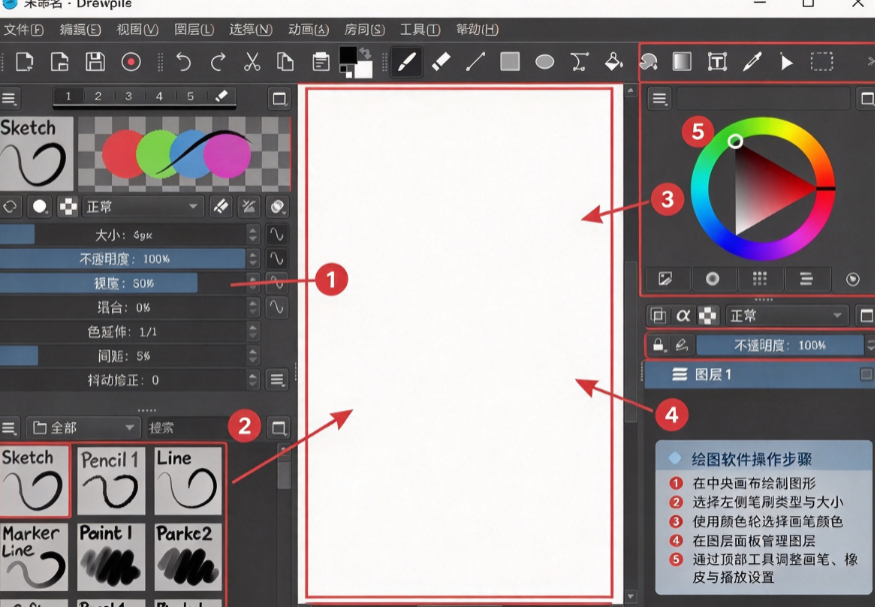Image resolution: width=875 pixels, height=607 pixels.
Task: Focus the 搜索 brush search field
Action: tap(189, 428)
